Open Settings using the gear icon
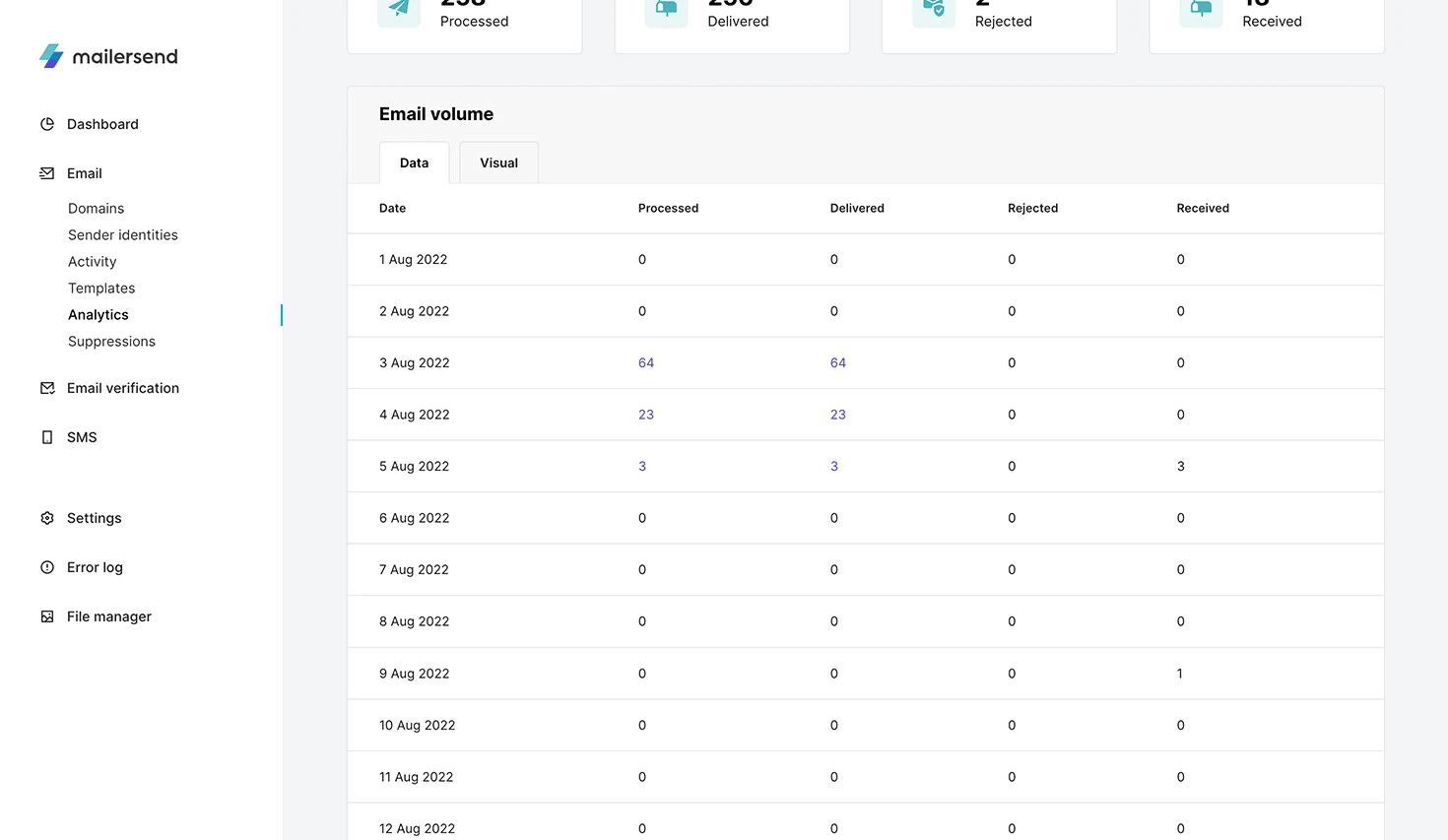The image size is (1448, 840). (x=47, y=518)
